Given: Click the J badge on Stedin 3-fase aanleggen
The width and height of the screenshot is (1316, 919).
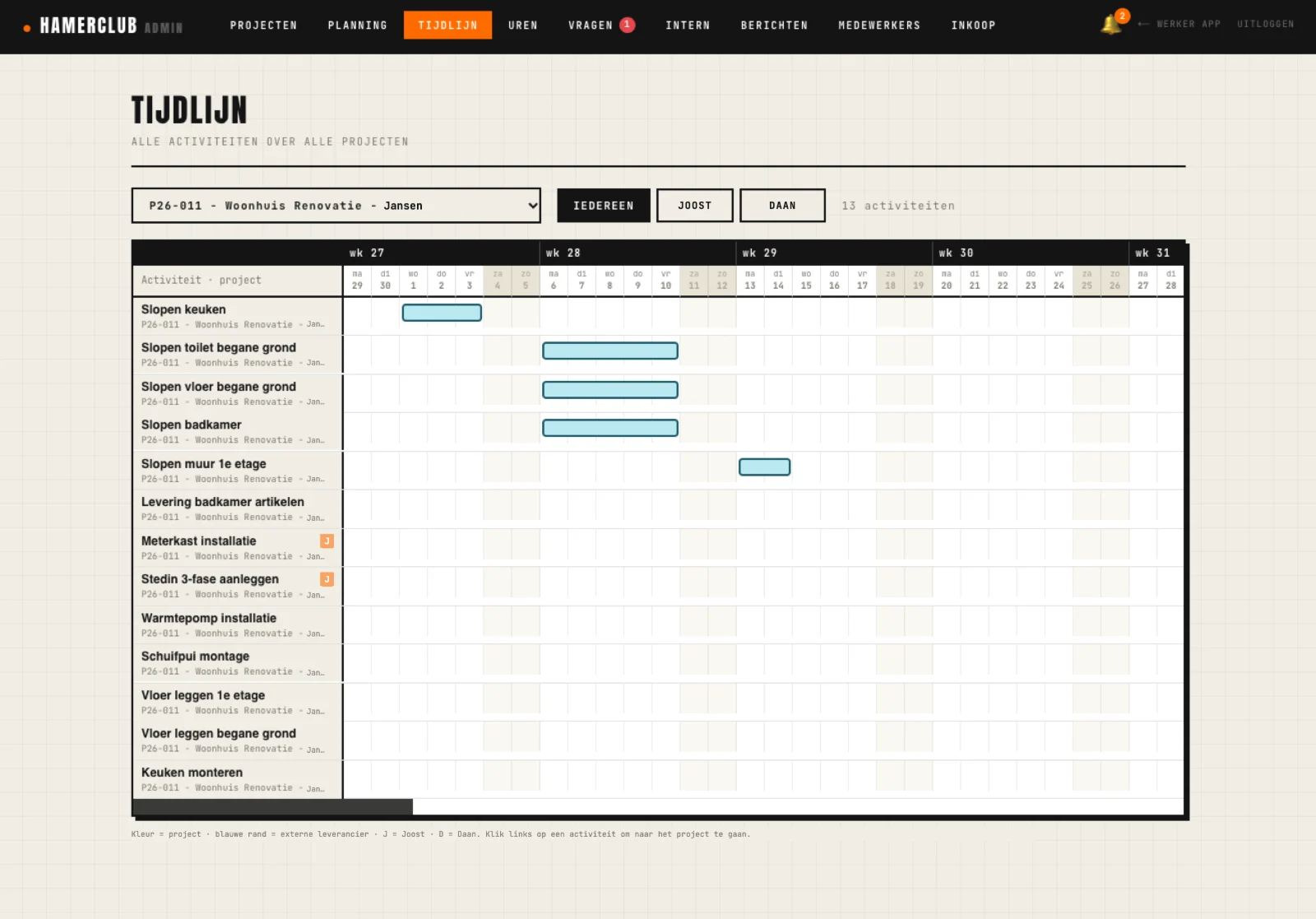Looking at the screenshot, I should point(327,579).
